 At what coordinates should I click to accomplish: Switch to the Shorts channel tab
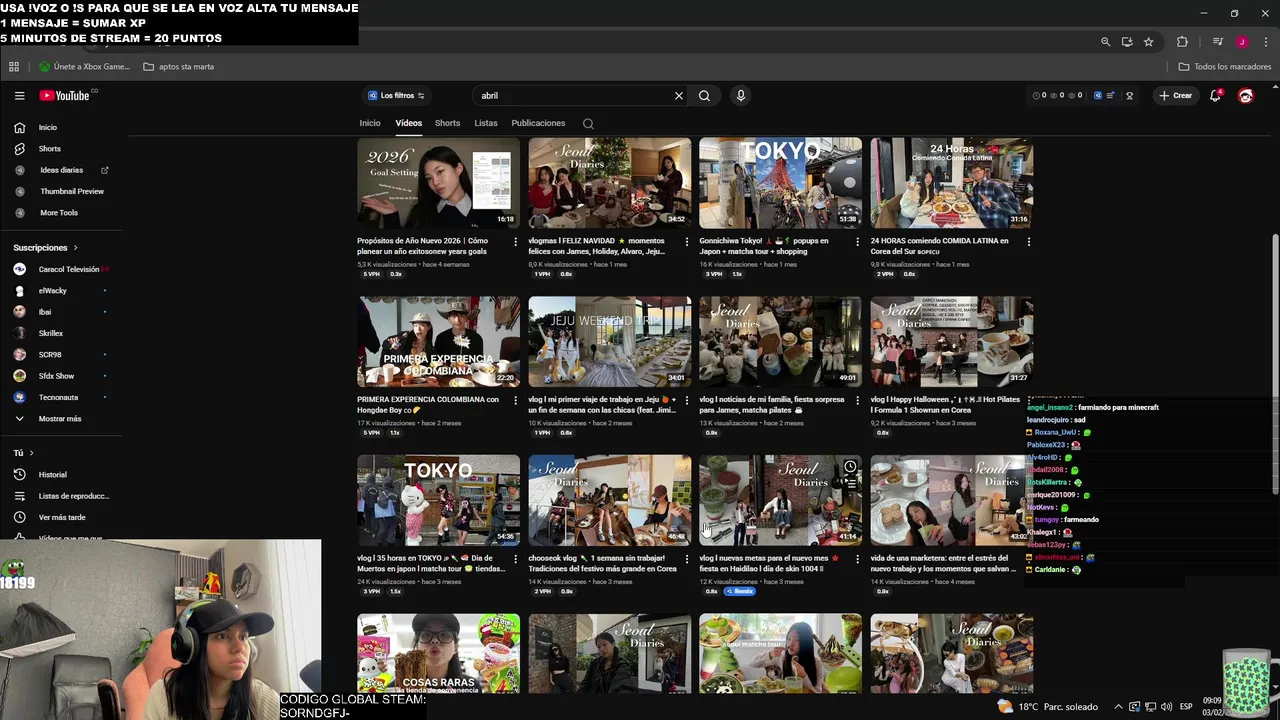pos(447,123)
